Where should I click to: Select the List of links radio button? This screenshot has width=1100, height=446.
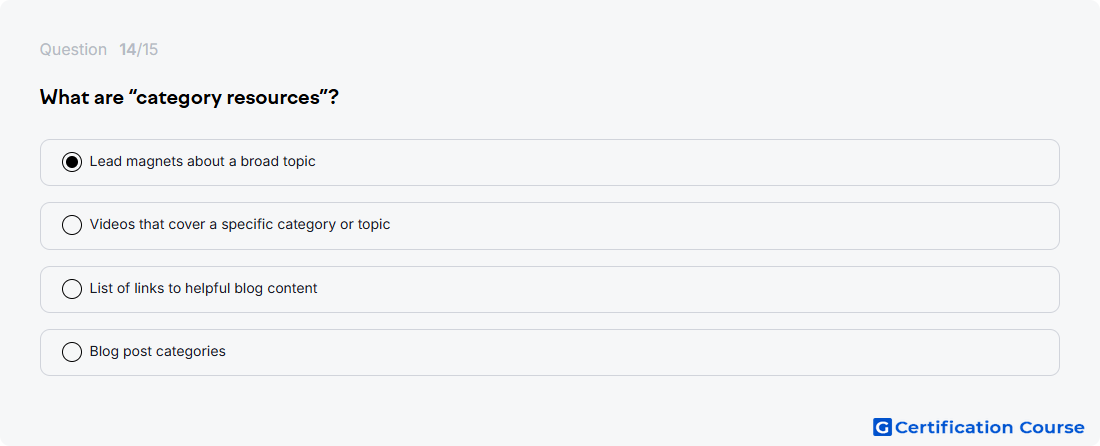(x=72, y=289)
